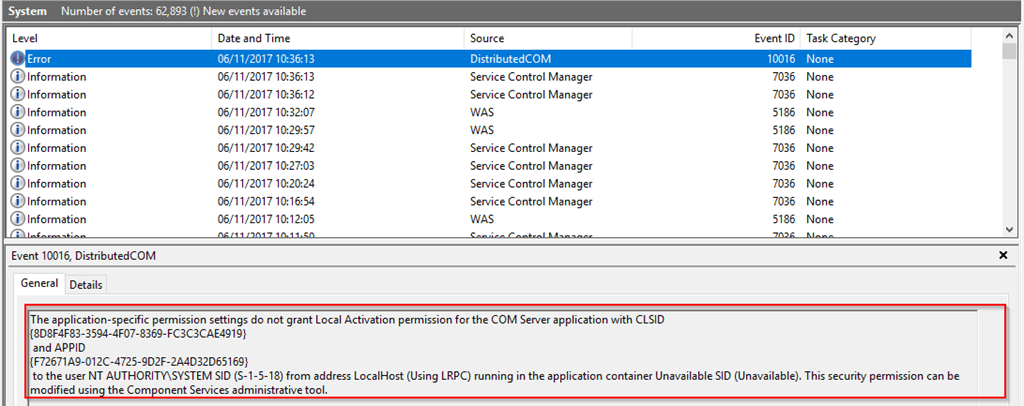Click the 'New events available' notice in header
The image size is (1024, 406).
tap(253, 11)
